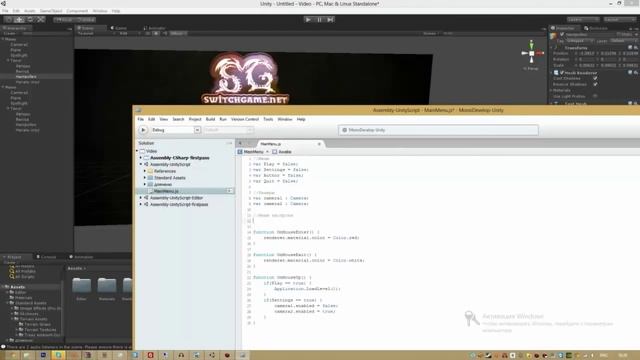
Task: Click the green Y axis of scene gizmo
Action: tap(531, 44)
